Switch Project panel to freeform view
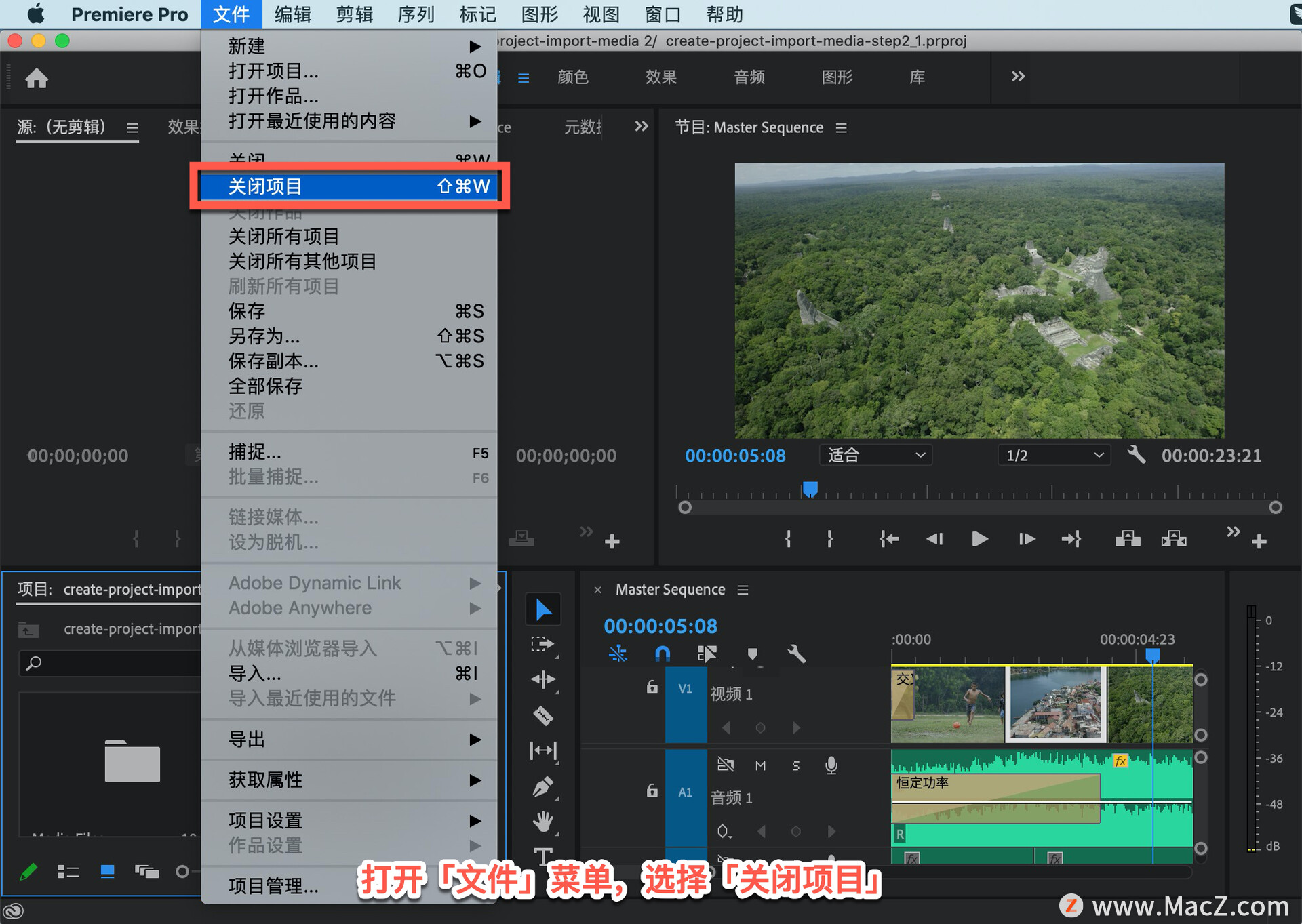This screenshot has width=1302, height=924. (146, 872)
